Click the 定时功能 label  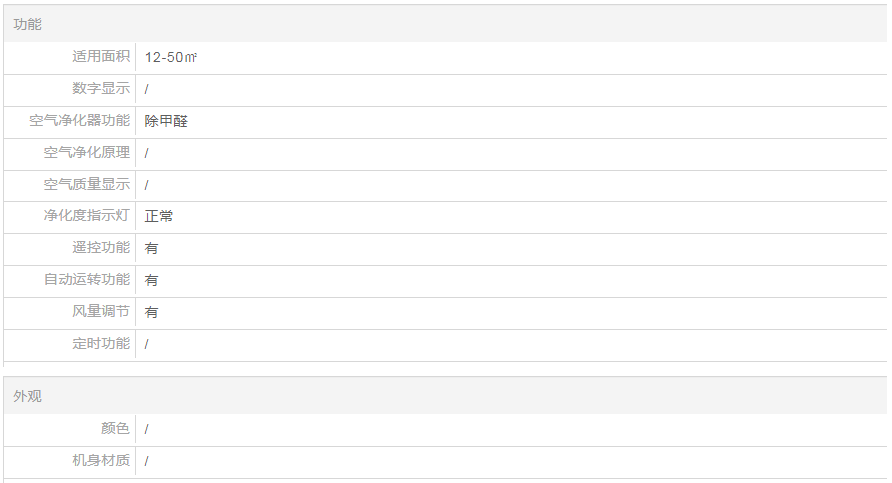100,344
